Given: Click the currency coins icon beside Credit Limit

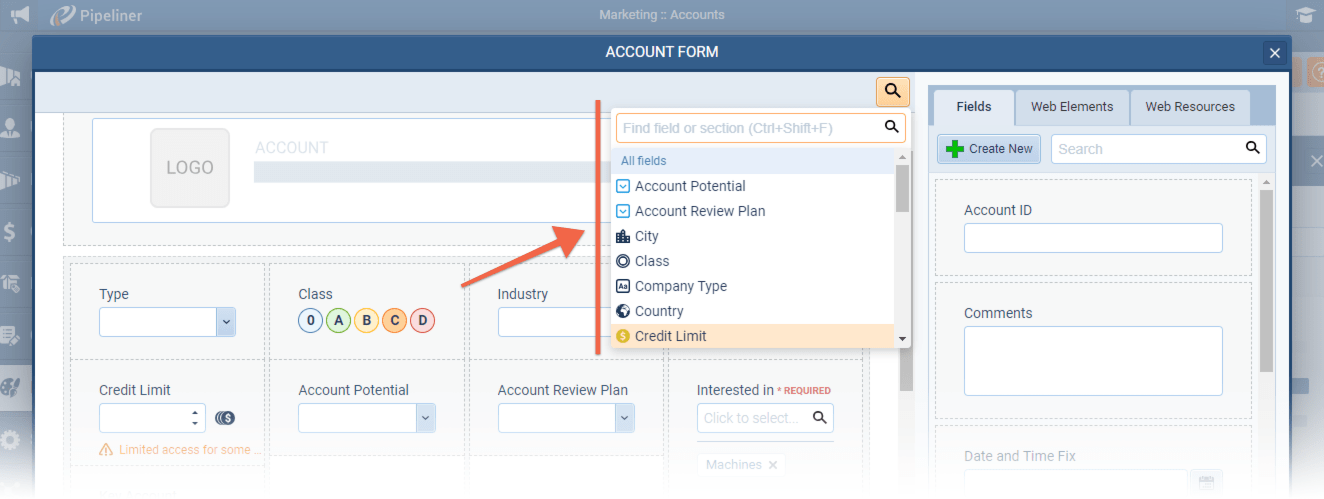Looking at the screenshot, I should tap(225, 418).
